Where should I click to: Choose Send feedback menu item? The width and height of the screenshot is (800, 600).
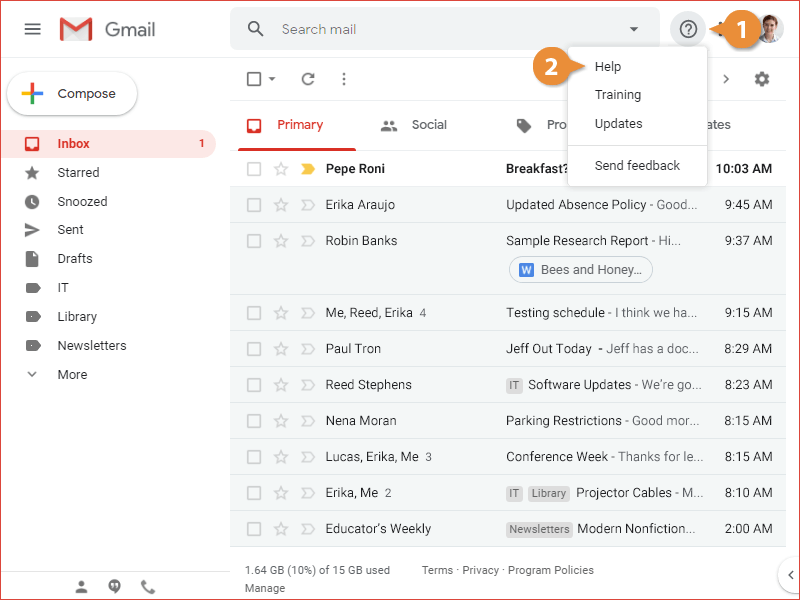[637, 165]
